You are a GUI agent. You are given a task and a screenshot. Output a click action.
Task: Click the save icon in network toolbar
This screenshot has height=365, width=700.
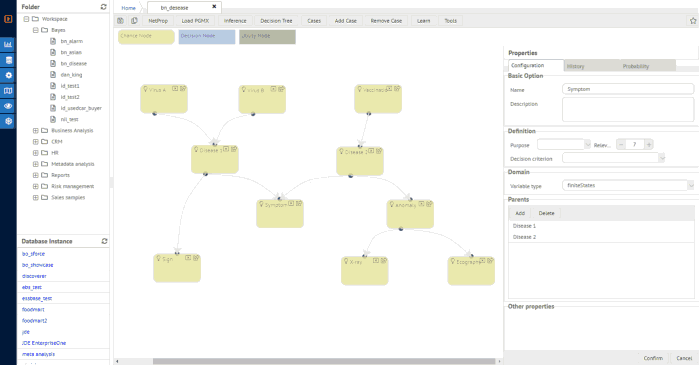(121, 21)
